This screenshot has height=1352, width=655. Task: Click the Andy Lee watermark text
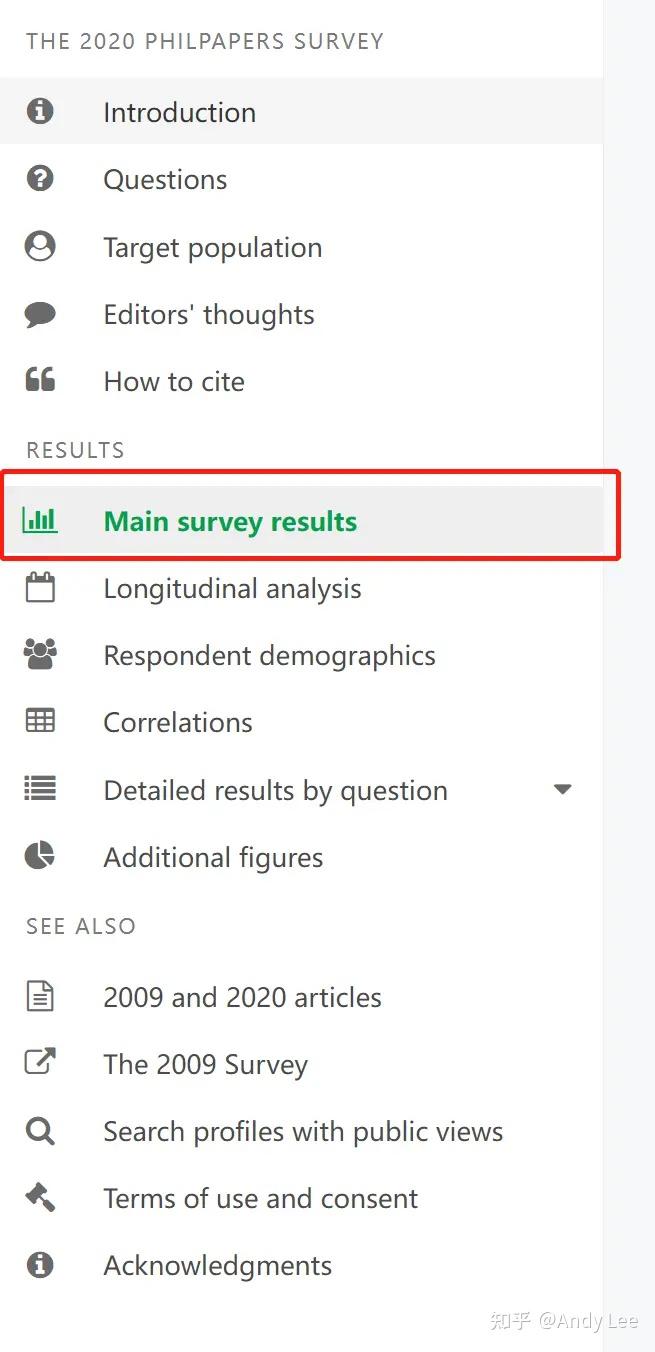point(565,1320)
